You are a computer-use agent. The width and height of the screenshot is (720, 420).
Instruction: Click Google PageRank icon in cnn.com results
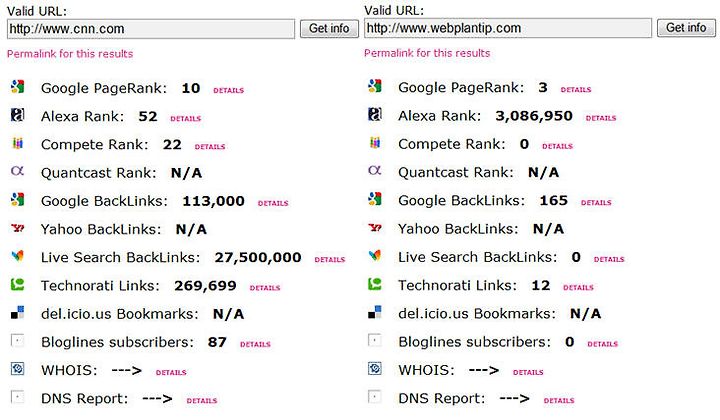click(17, 87)
